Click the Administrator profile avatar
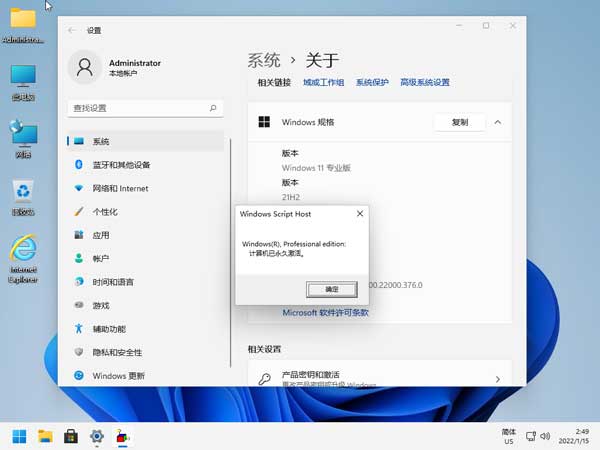The height and width of the screenshot is (450, 600). coord(85,67)
